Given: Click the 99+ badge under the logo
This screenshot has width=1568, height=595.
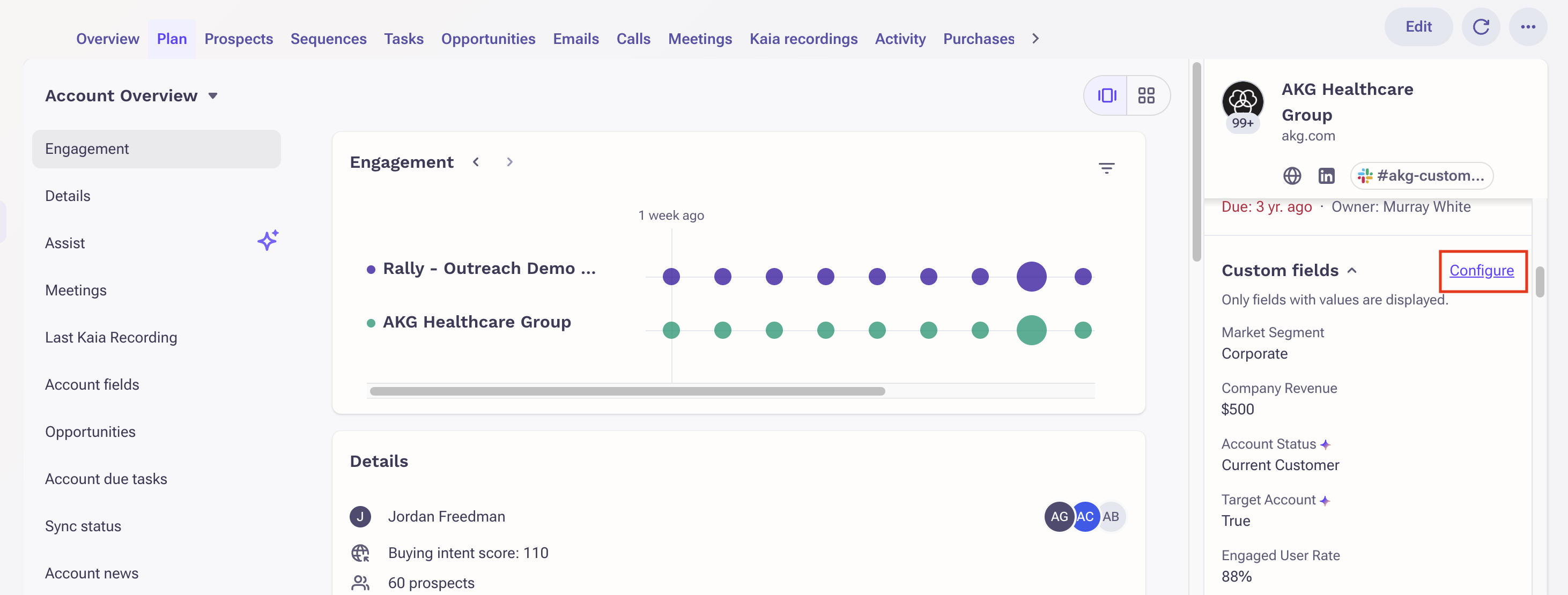Looking at the screenshot, I should (1242, 123).
